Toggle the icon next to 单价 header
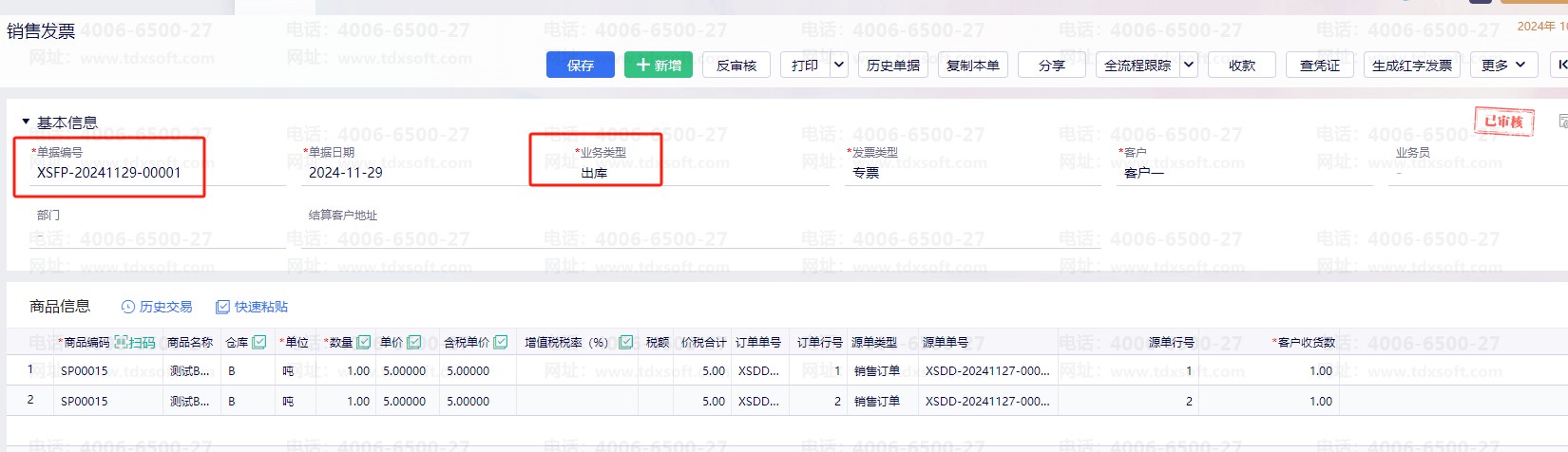 point(414,342)
